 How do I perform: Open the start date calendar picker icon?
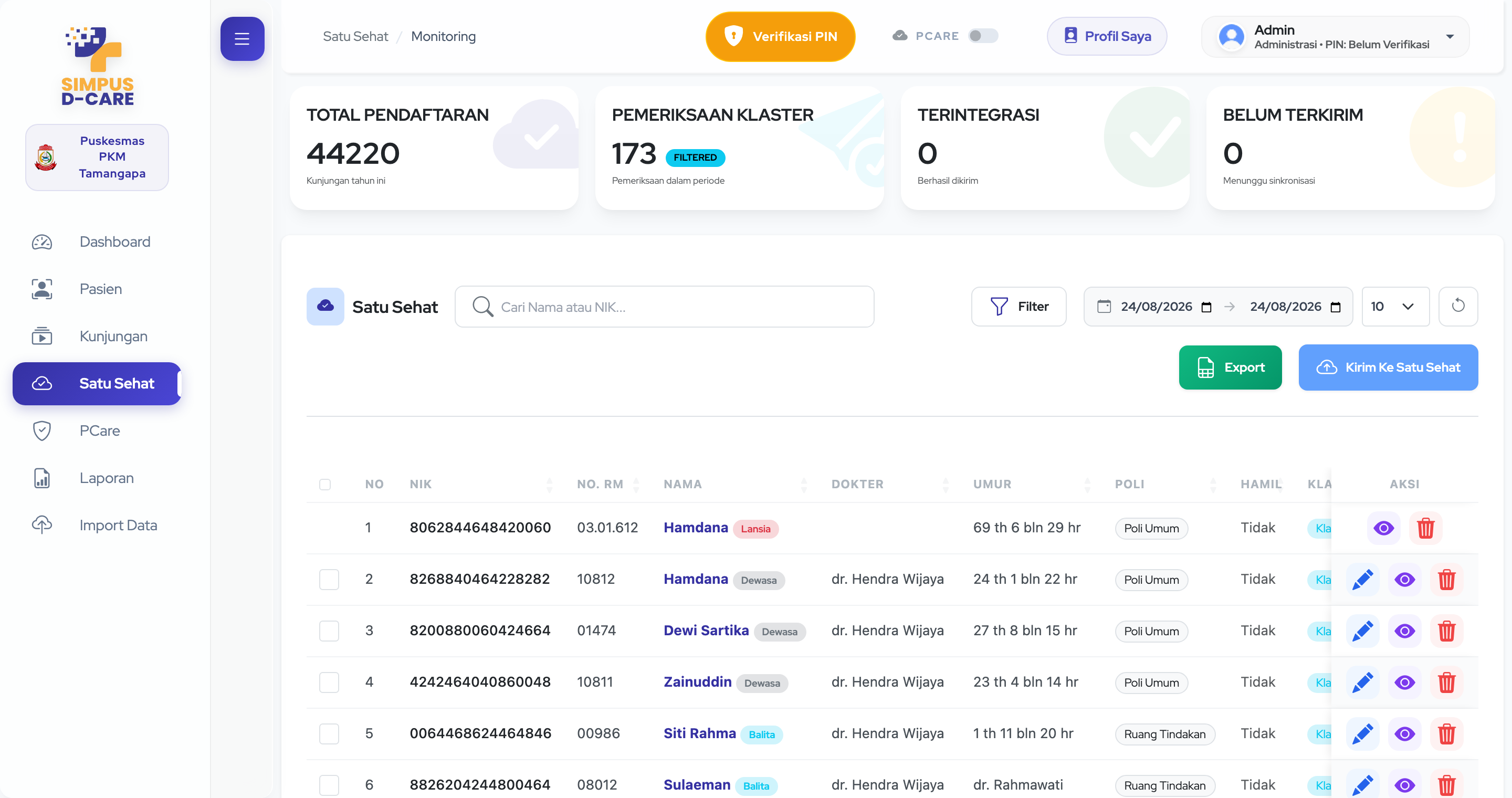click(x=1206, y=307)
